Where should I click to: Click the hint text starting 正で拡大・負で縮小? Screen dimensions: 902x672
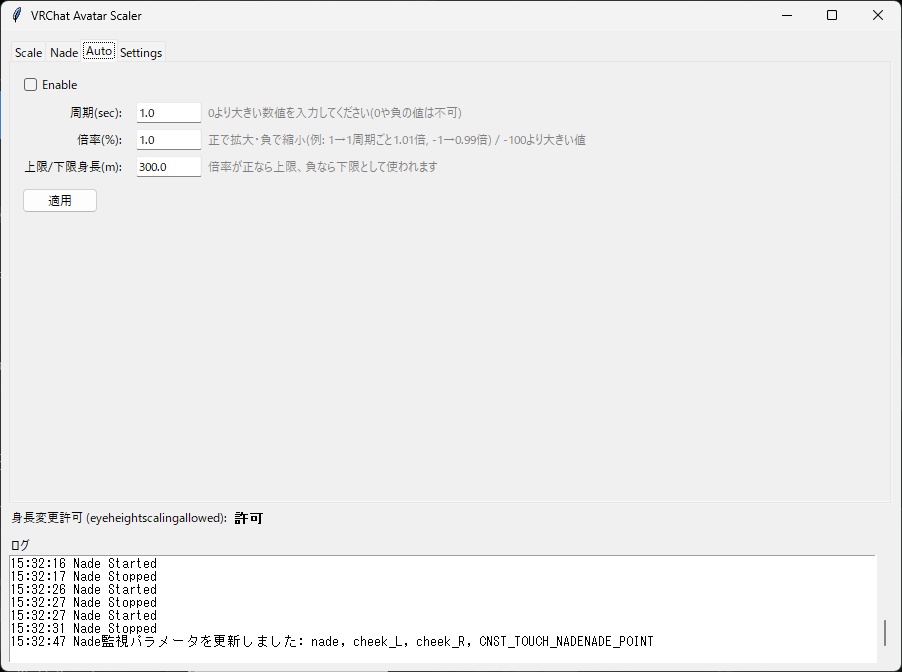pos(397,140)
